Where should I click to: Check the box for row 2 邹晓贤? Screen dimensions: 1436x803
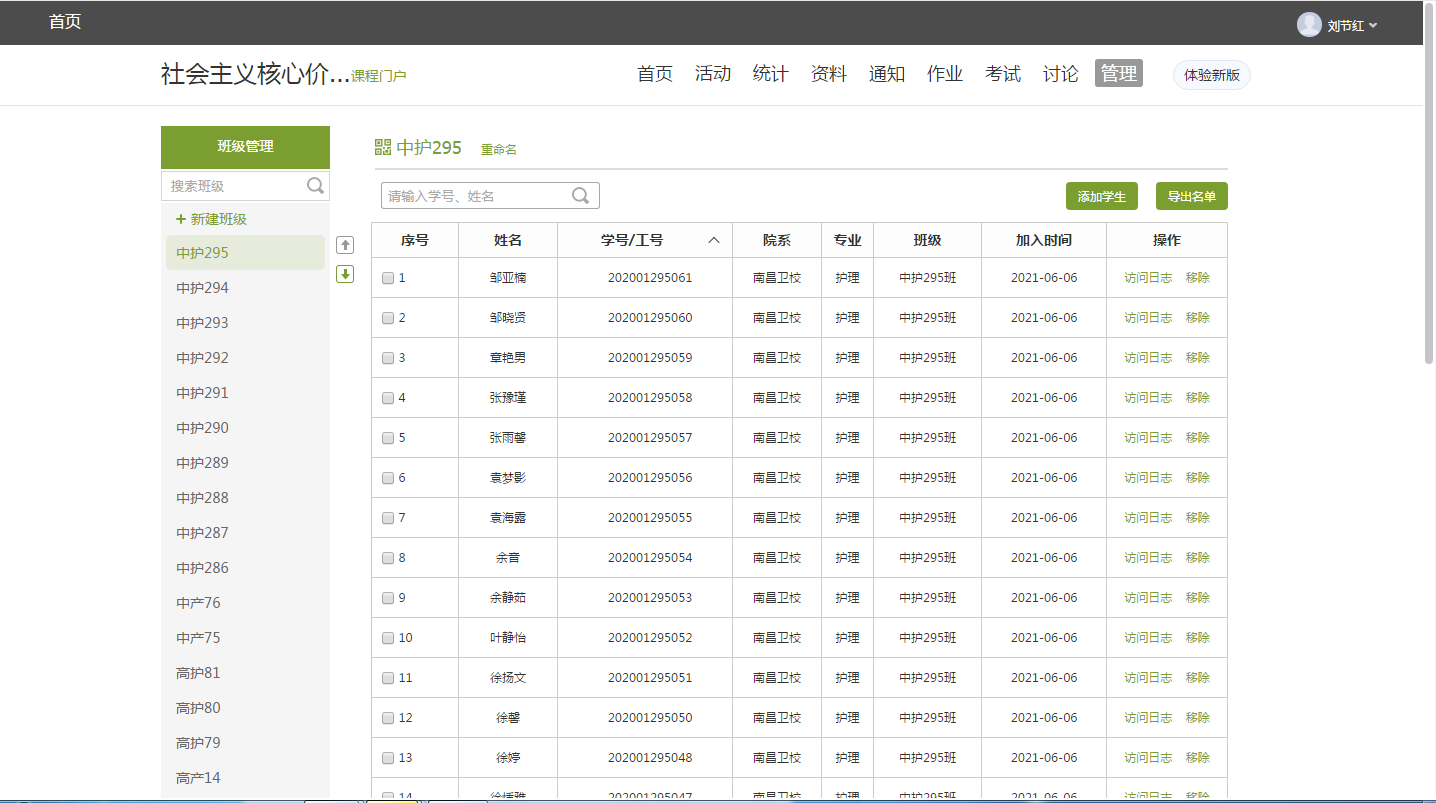tap(388, 318)
